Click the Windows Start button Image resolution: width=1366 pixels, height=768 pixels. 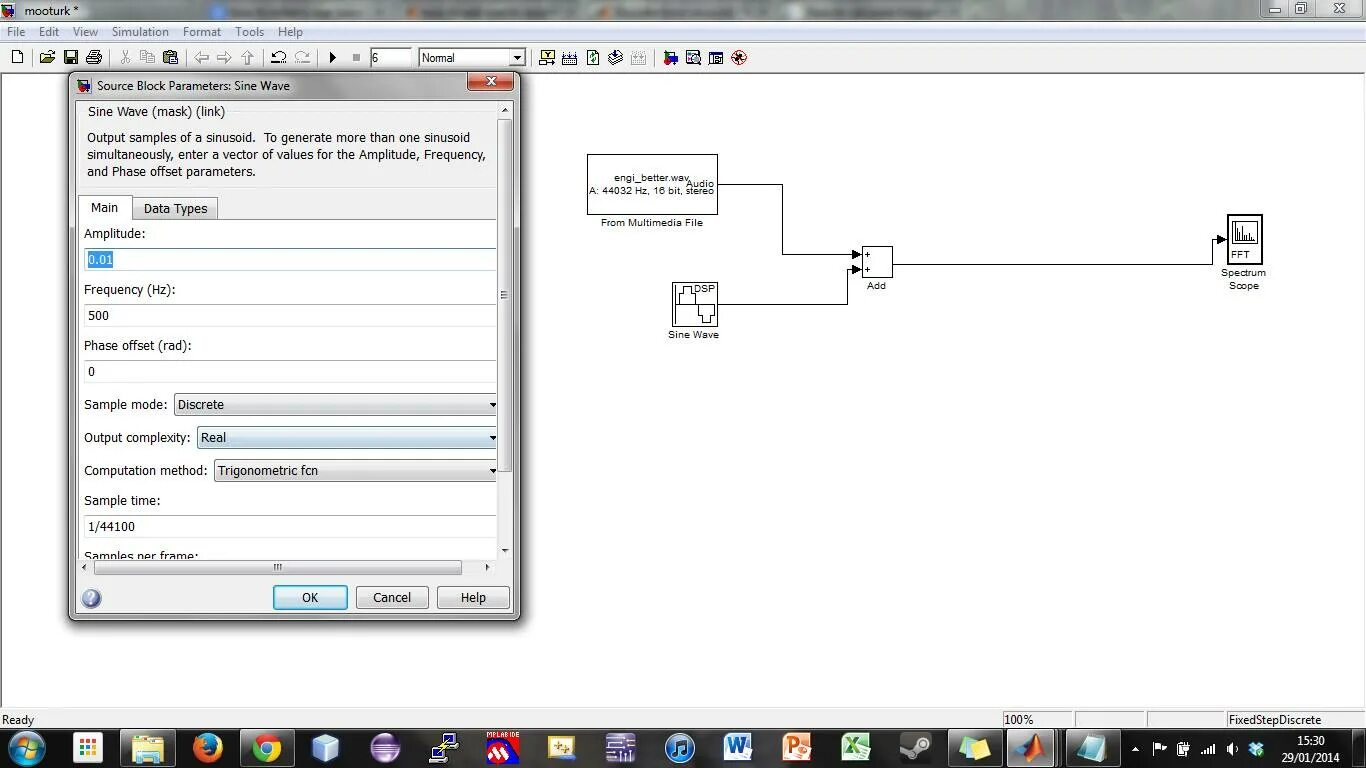[x=26, y=747]
